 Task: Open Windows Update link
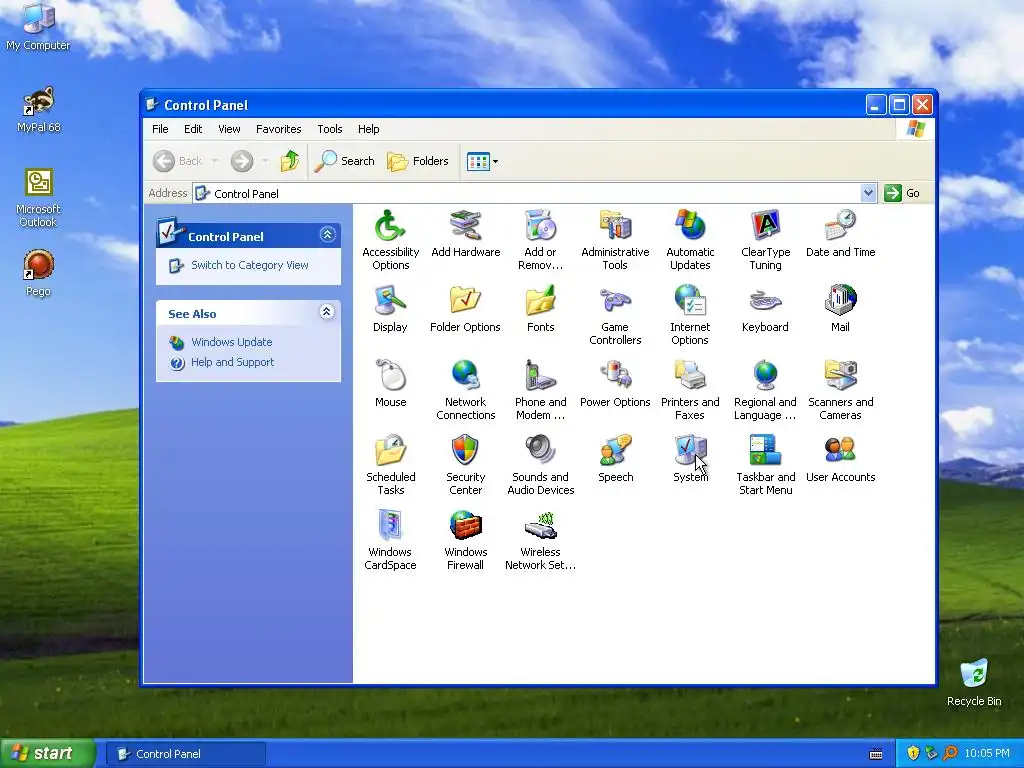(232, 342)
